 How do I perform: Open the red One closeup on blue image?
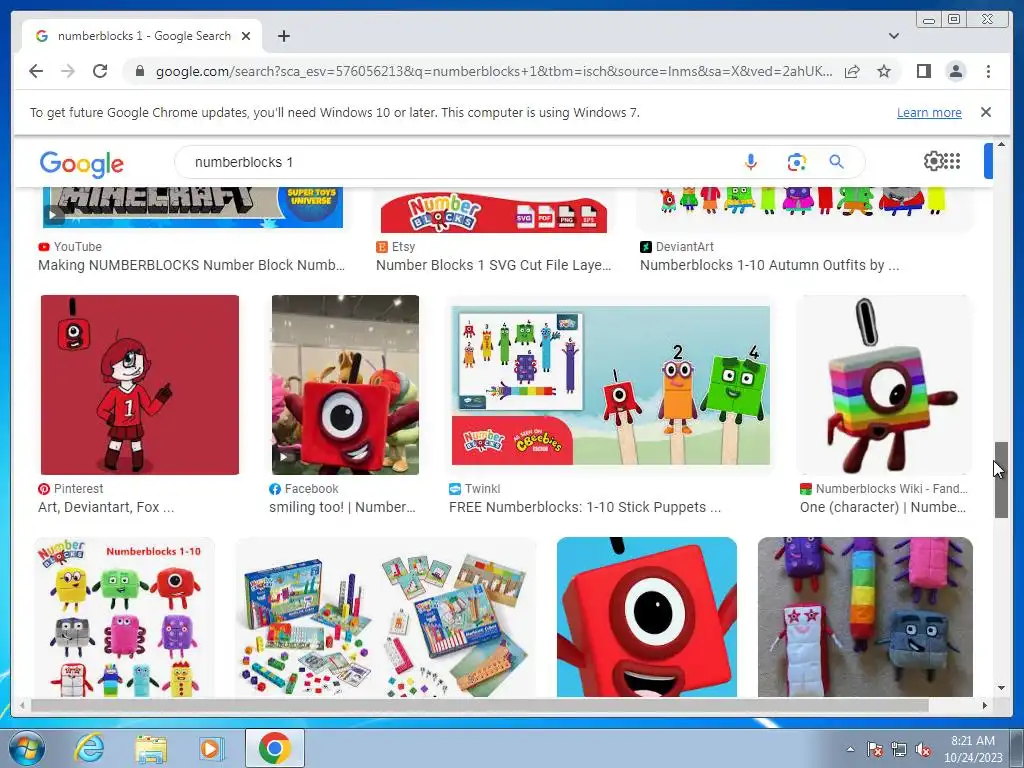point(647,616)
